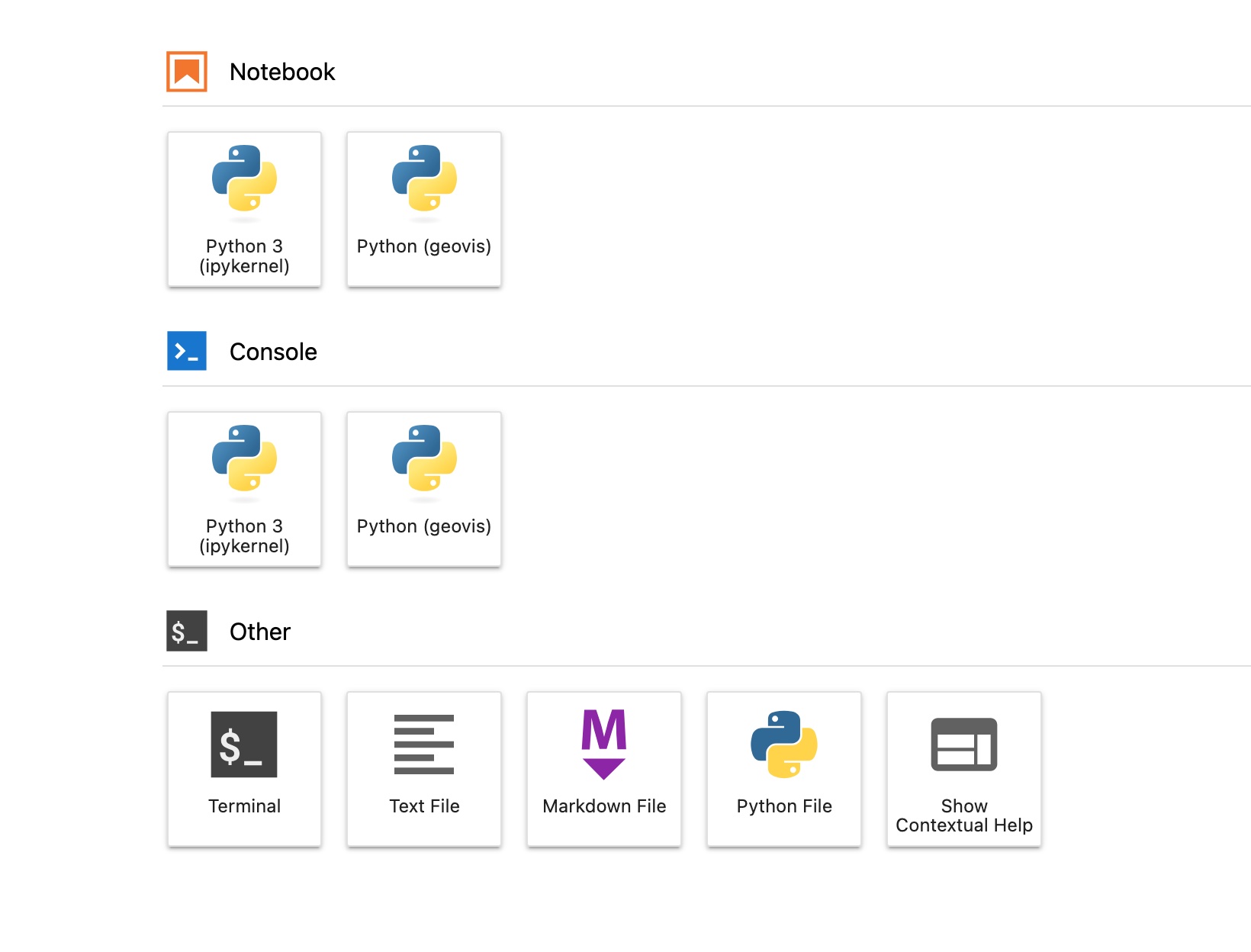The height and width of the screenshot is (952, 1251).
Task: Click the Text File lines icon
Action: coord(424,745)
